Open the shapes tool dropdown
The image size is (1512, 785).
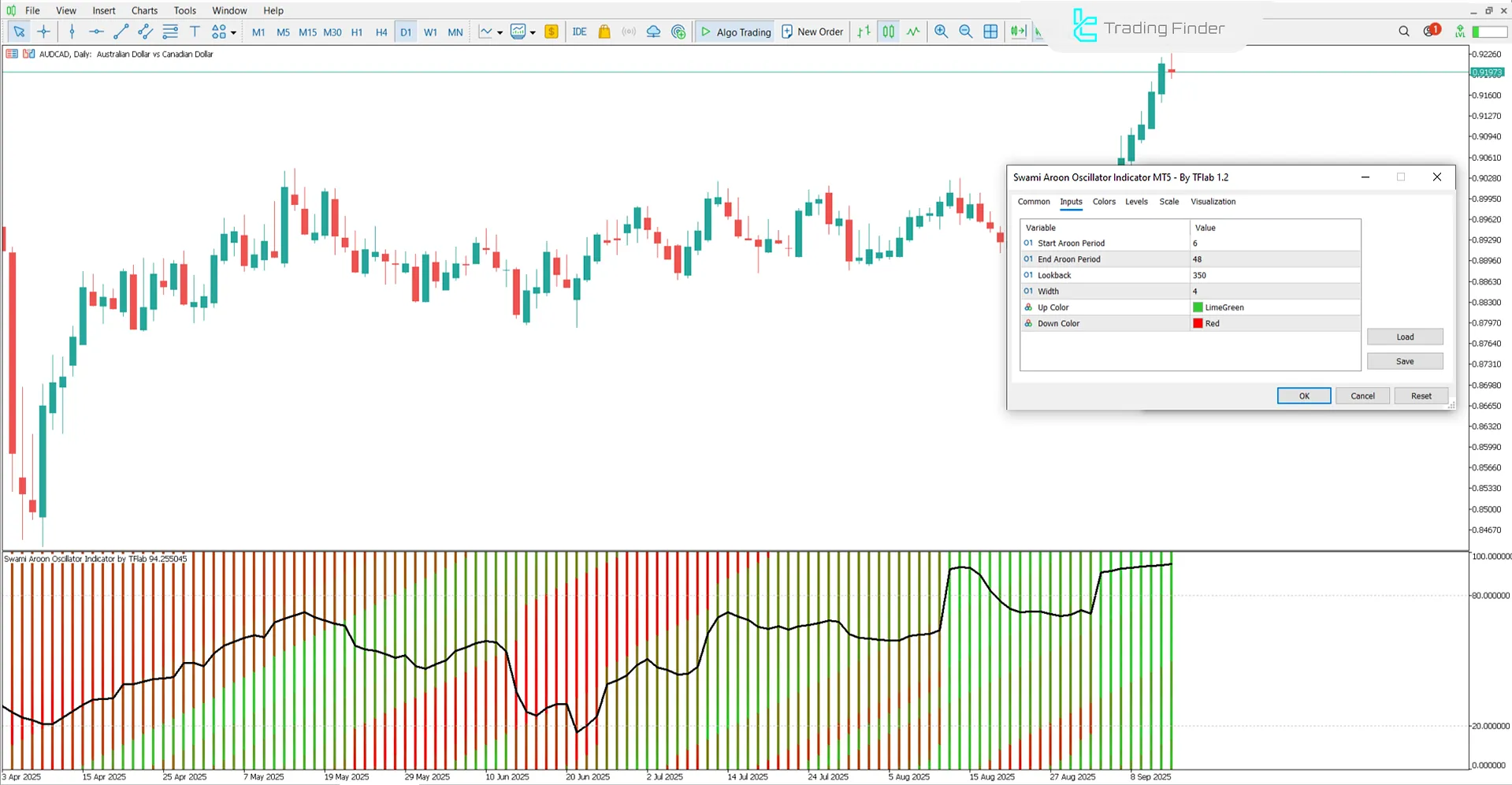232,32
